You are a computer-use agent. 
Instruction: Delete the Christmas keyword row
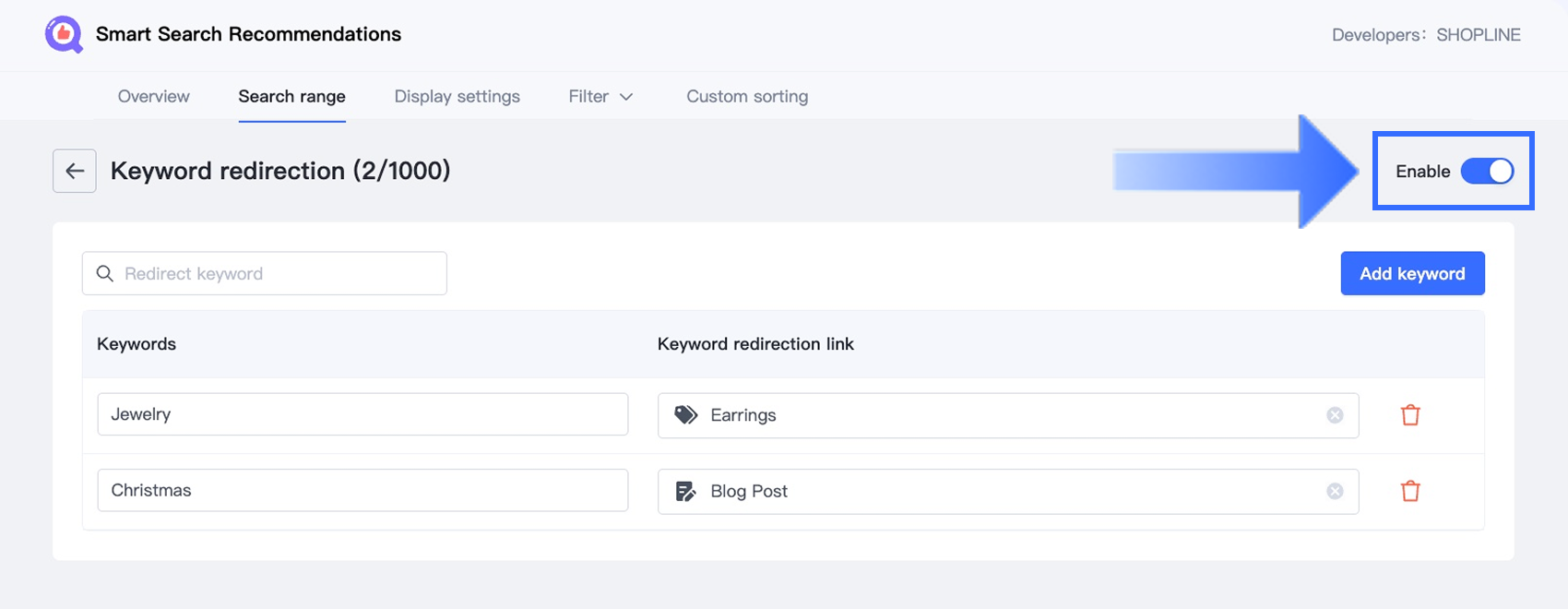[x=1410, y=491]
